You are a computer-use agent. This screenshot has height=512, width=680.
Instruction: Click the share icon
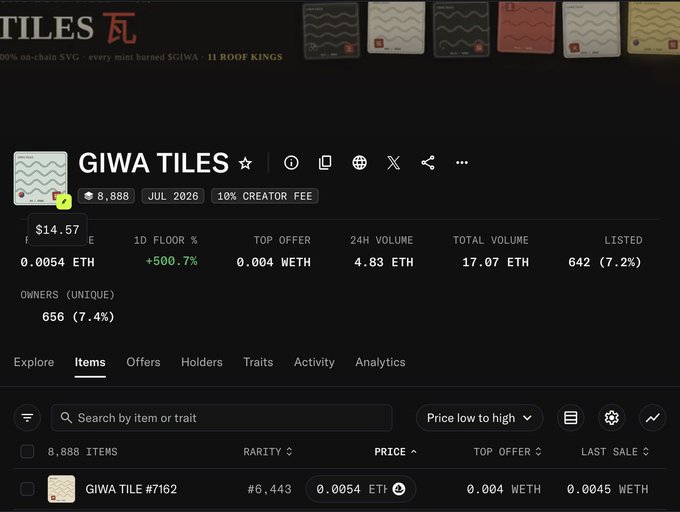click(x=428, y=163)
